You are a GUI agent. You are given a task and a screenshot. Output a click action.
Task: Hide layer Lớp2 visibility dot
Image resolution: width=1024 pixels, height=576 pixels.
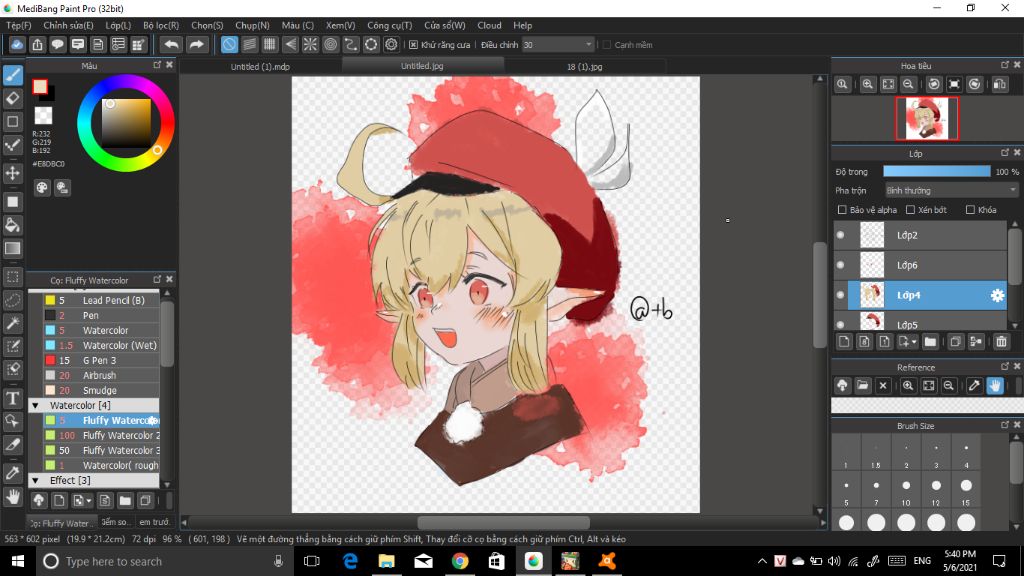pyautogui.click(x=840, y=235)
